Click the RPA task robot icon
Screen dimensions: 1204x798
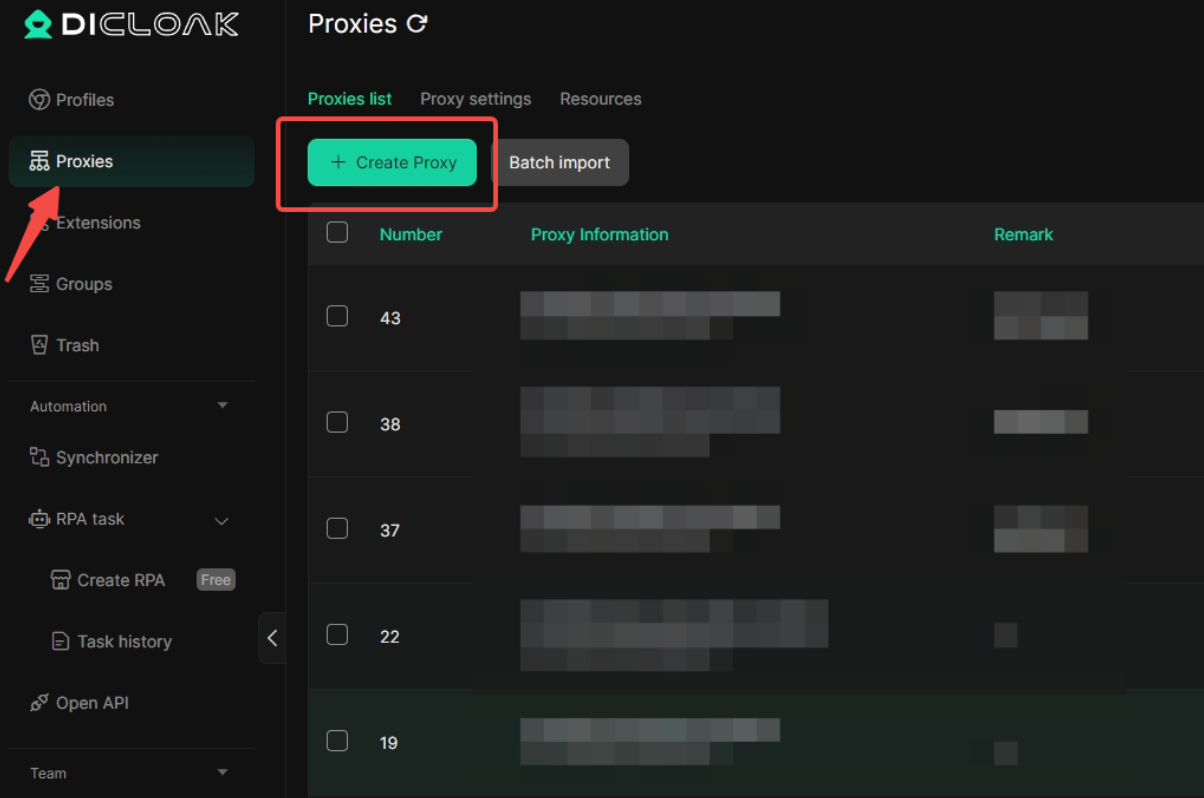click(39, 519)
